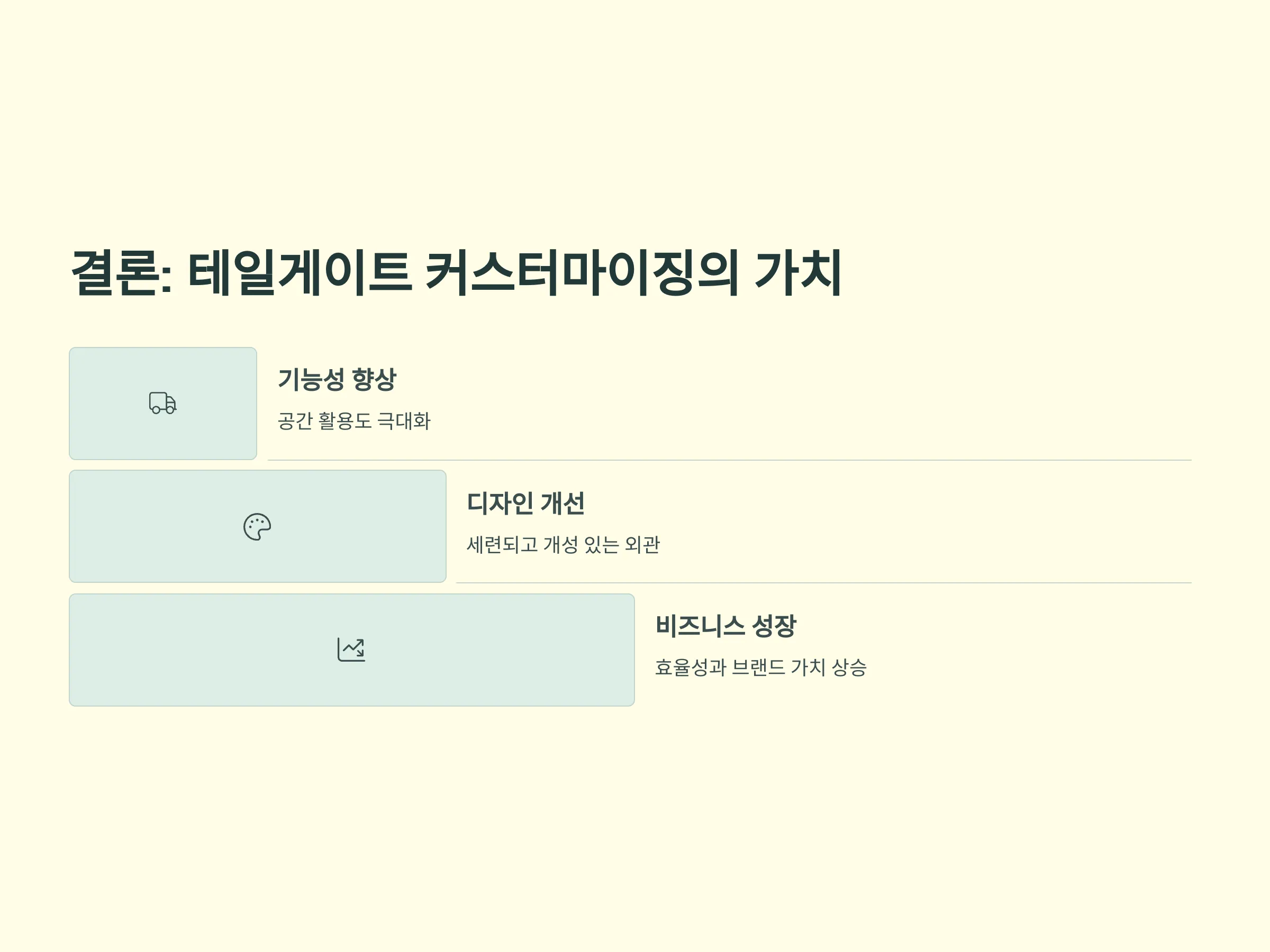Click the word 커스터마이징의 in the title

[x=582, y=272]
